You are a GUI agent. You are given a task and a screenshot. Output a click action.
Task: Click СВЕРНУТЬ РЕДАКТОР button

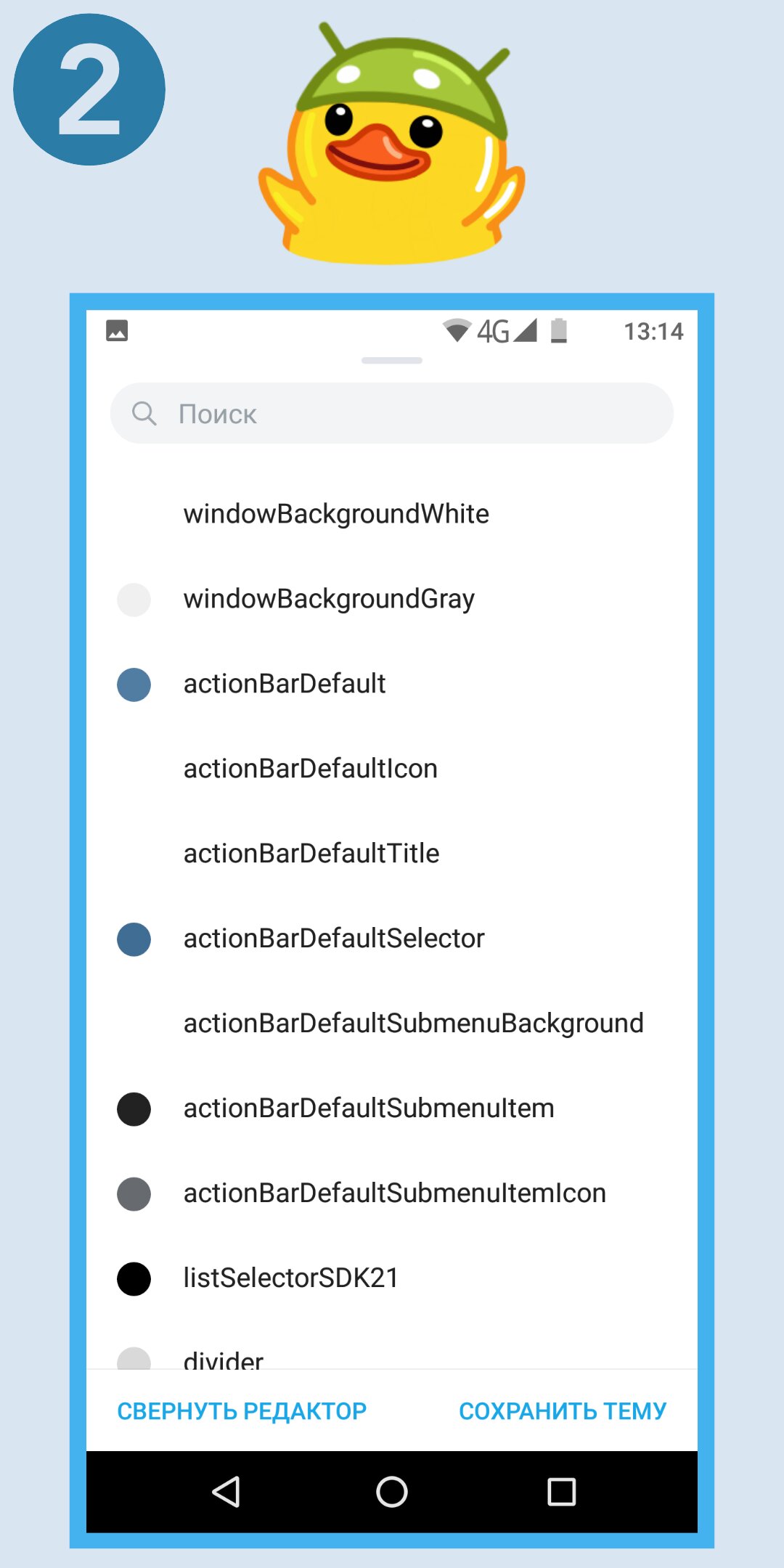[242, 1410]
